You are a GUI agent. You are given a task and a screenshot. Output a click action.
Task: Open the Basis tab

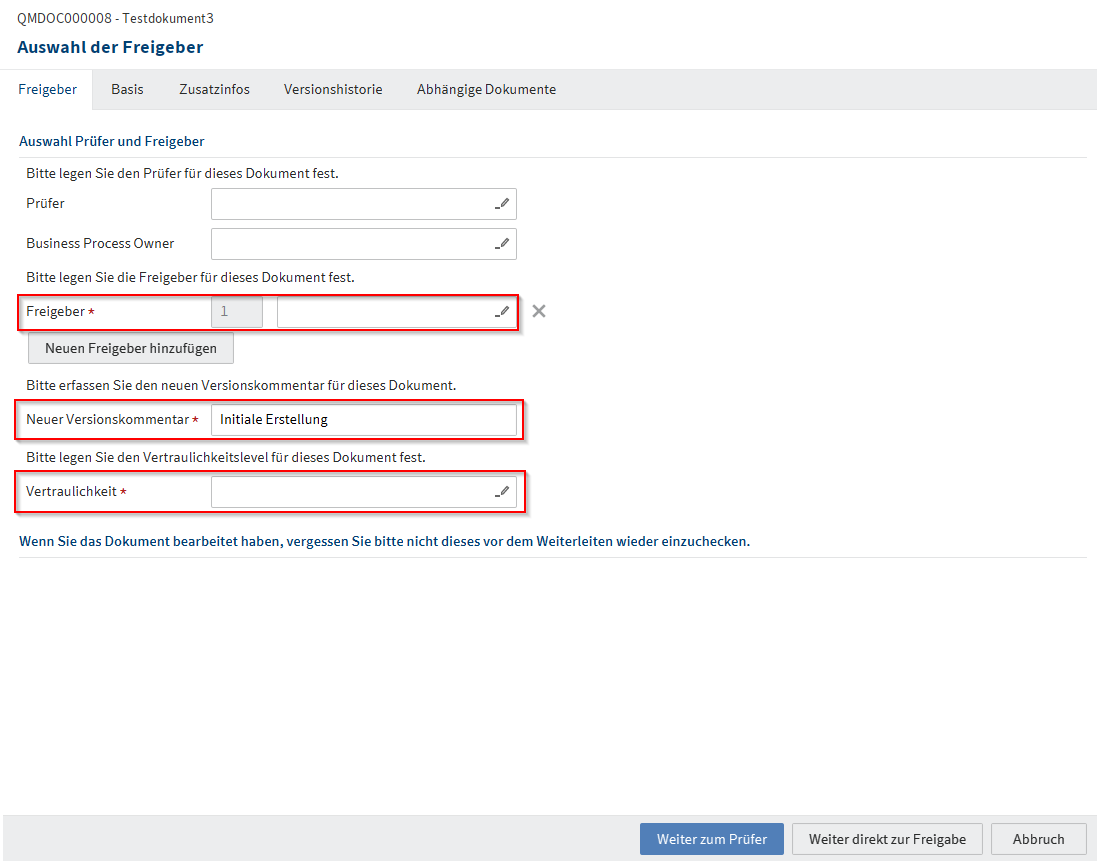click(127, 90)
